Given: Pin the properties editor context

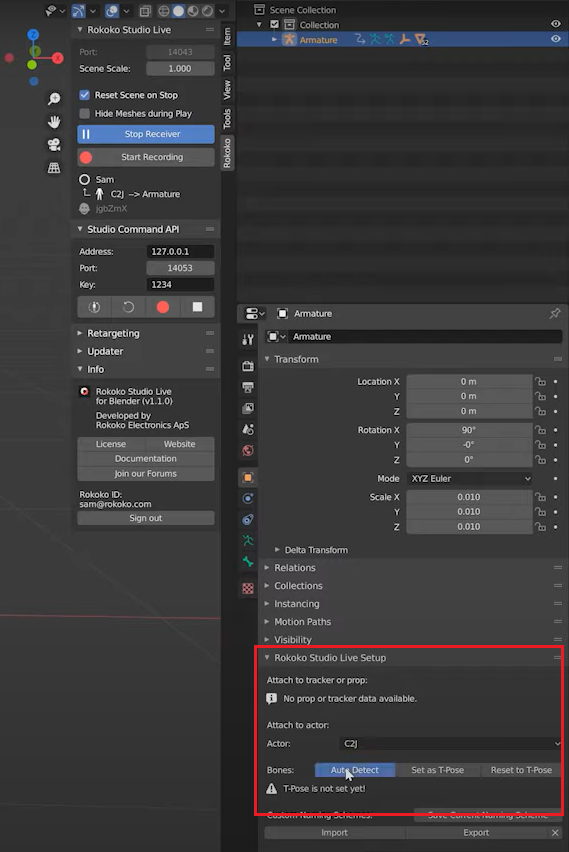Looking at the screenshot, I should pos(555,313).
